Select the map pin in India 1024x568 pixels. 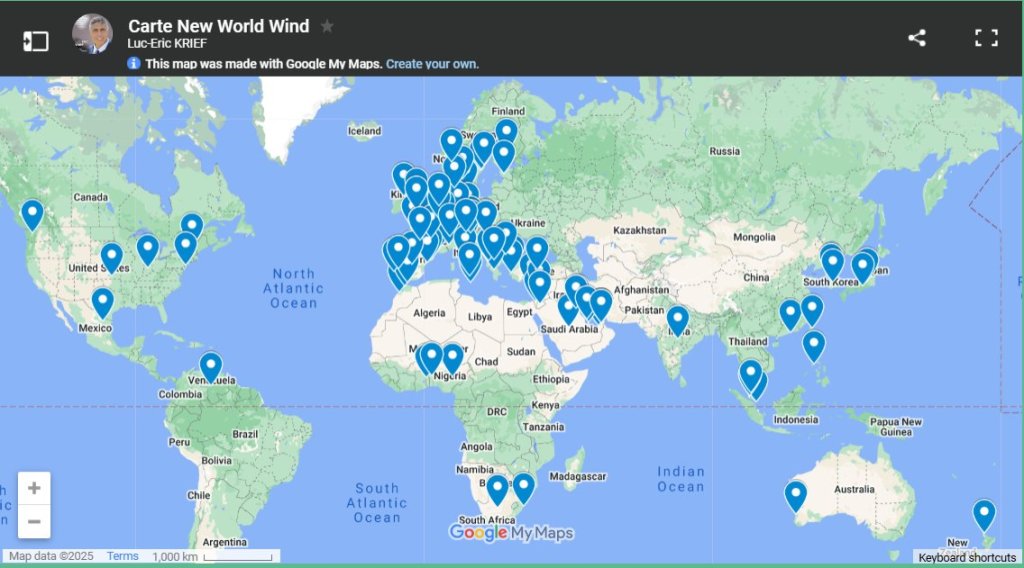[678, 318]
